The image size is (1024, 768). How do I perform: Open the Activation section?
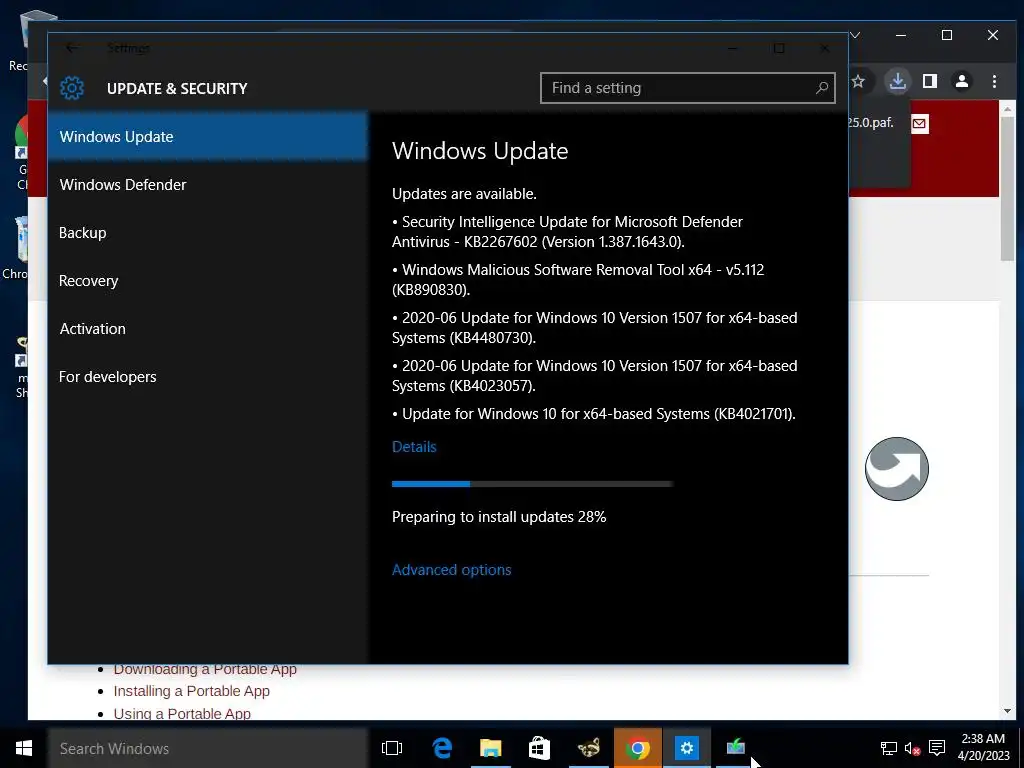208,328
